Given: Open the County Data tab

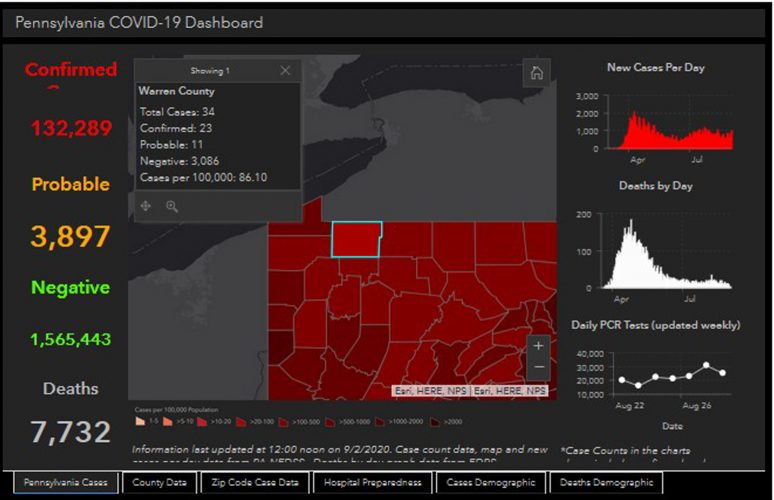Looking at the screenshot, I should [159, 483].
